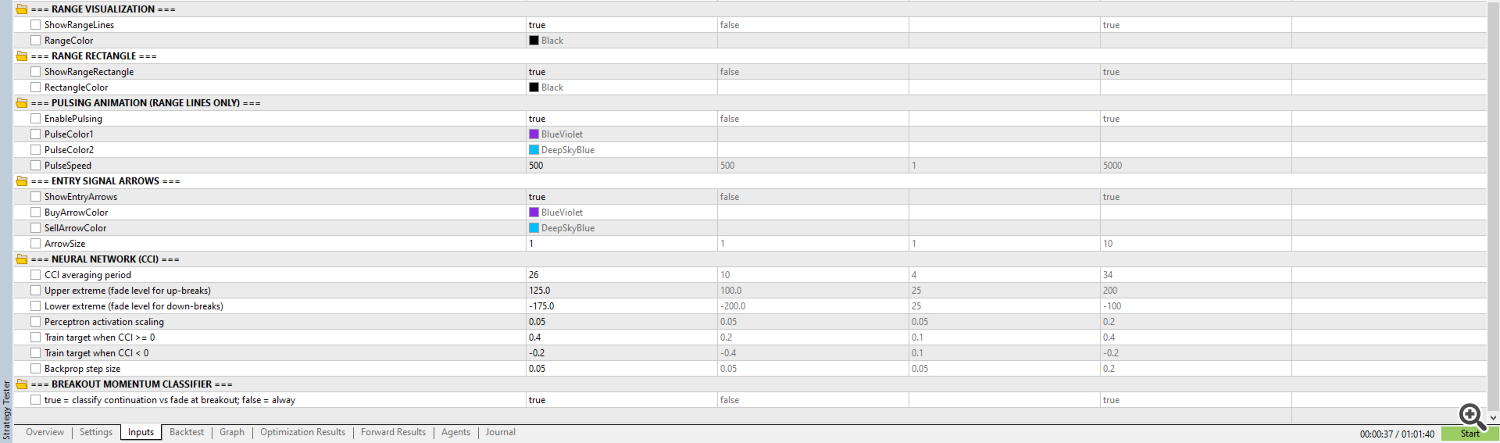The image size is (1500, 443).
Task: Click the RANGE VISUALIZATION folder icon
Action: pos(22,9)
